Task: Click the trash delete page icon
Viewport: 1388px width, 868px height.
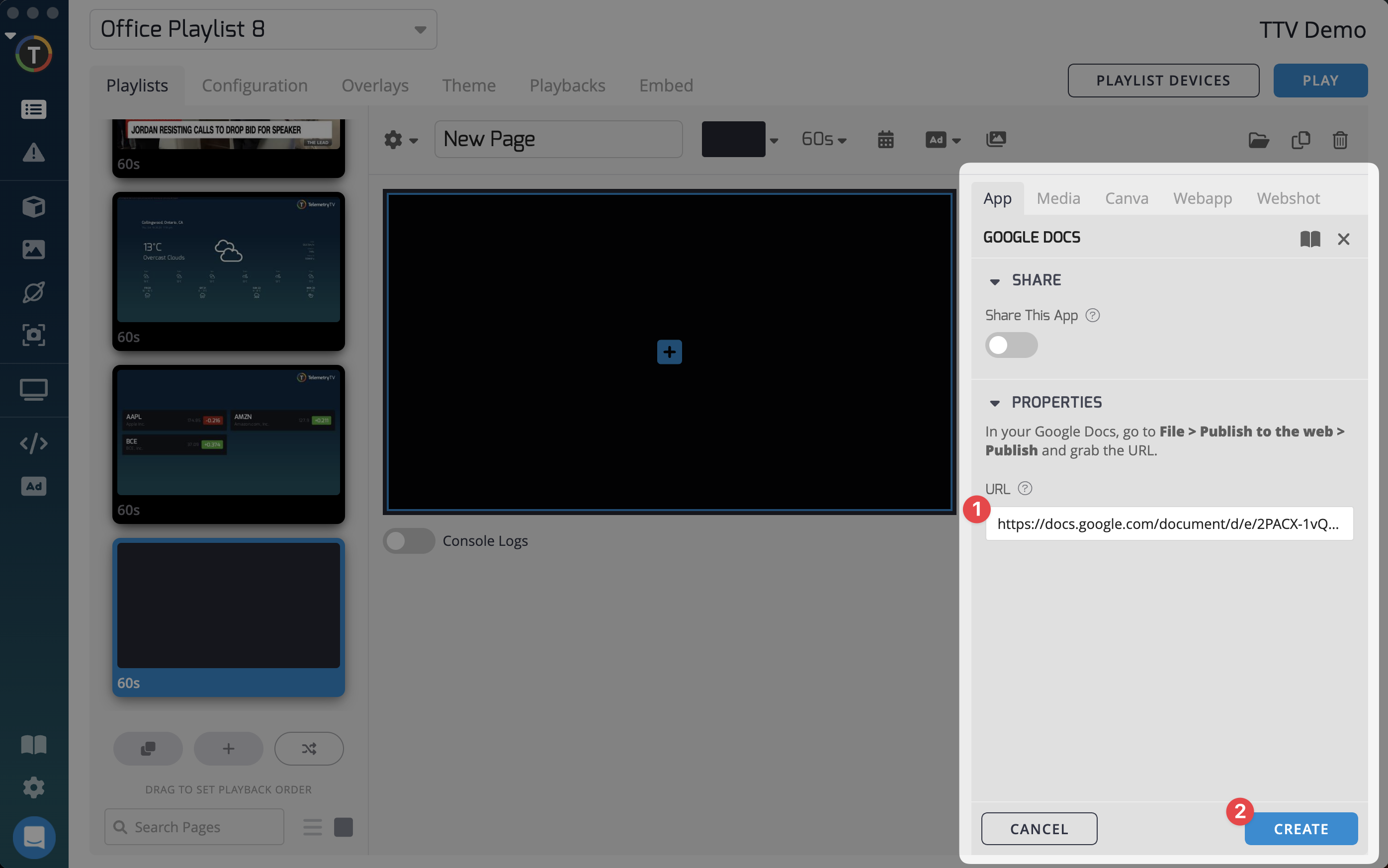Action: (x=1340, y=140)
